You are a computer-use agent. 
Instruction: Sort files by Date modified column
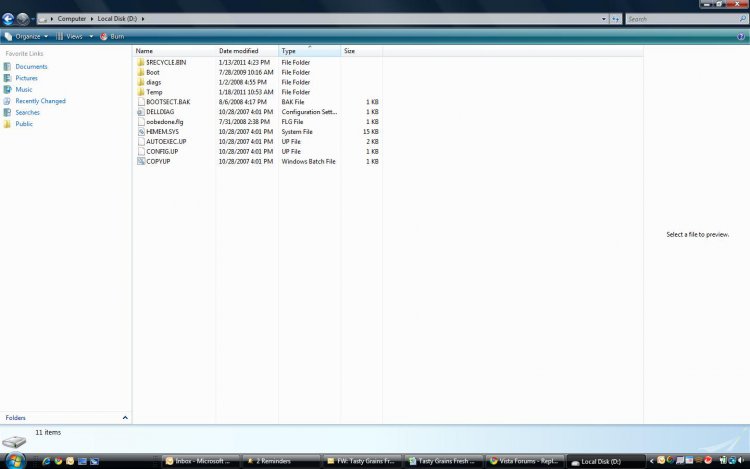tap(239, 50)
